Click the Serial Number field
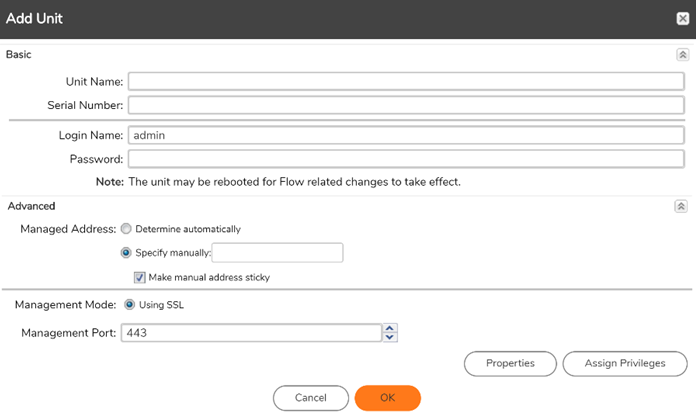 point(405,104)
